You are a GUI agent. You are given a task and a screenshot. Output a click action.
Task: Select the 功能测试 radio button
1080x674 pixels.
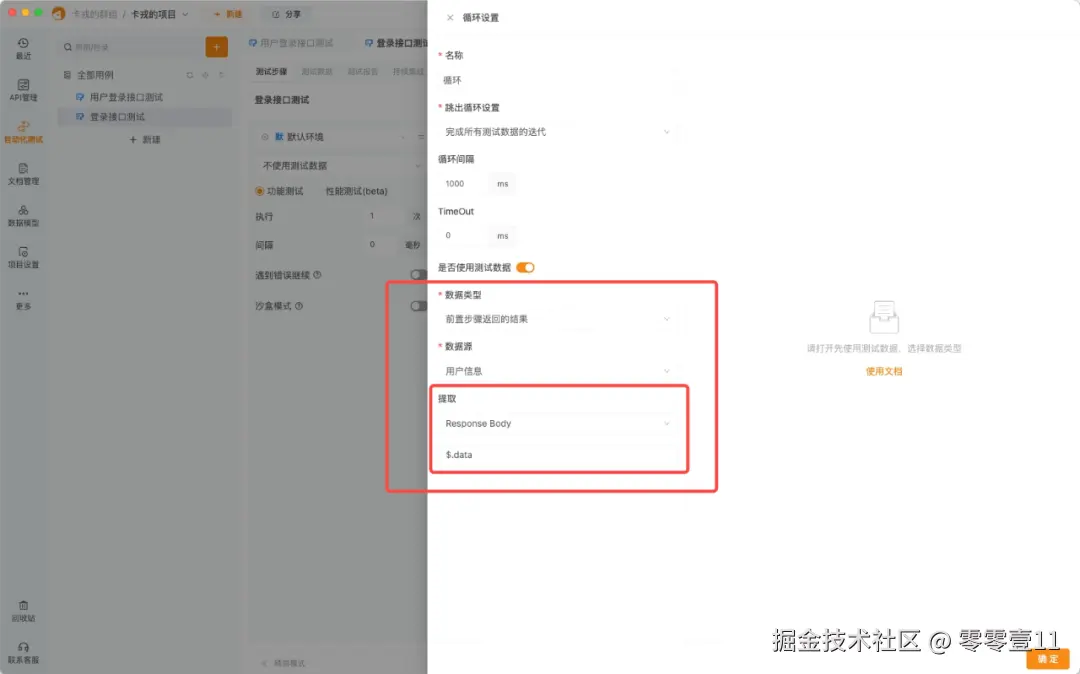tap(260, 191)
